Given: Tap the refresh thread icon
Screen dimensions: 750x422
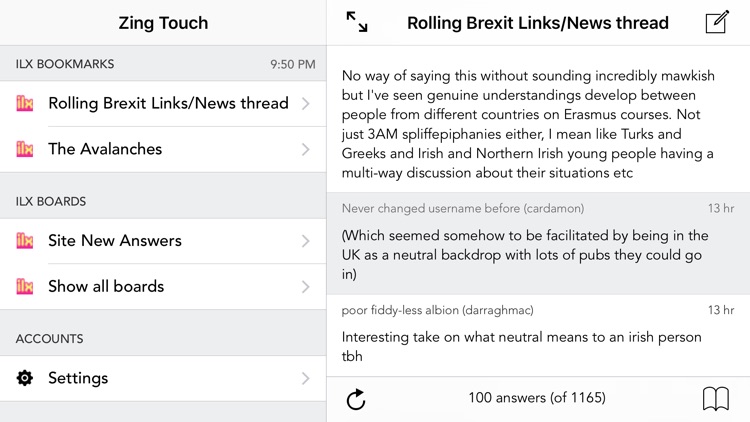Looking at the screenshot, I should [356, 400].
